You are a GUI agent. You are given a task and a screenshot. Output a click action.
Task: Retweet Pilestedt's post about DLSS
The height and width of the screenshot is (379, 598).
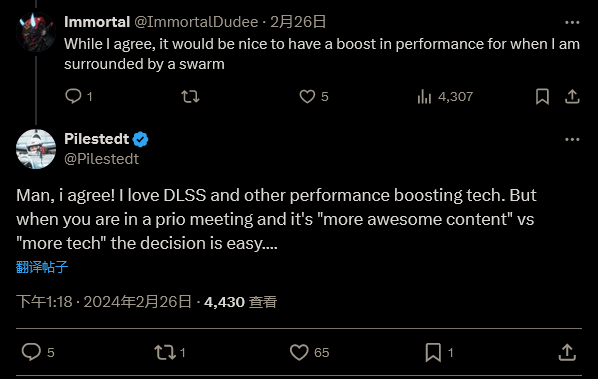[165, 352]
